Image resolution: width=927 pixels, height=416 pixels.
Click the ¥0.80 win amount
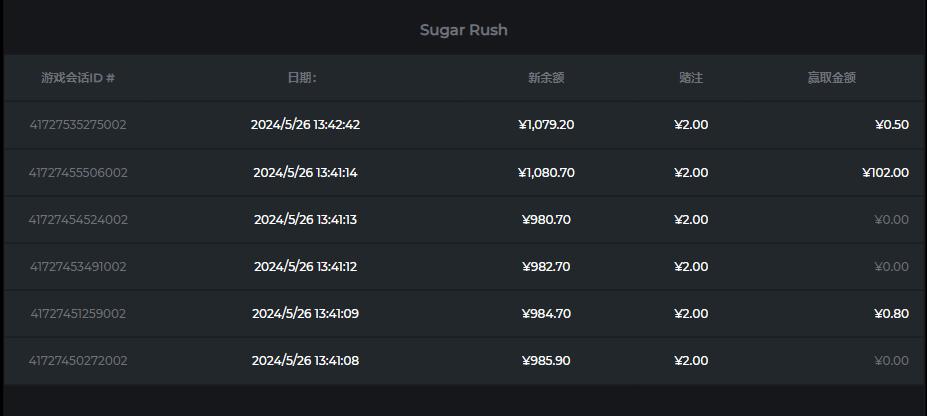(892, 314)
